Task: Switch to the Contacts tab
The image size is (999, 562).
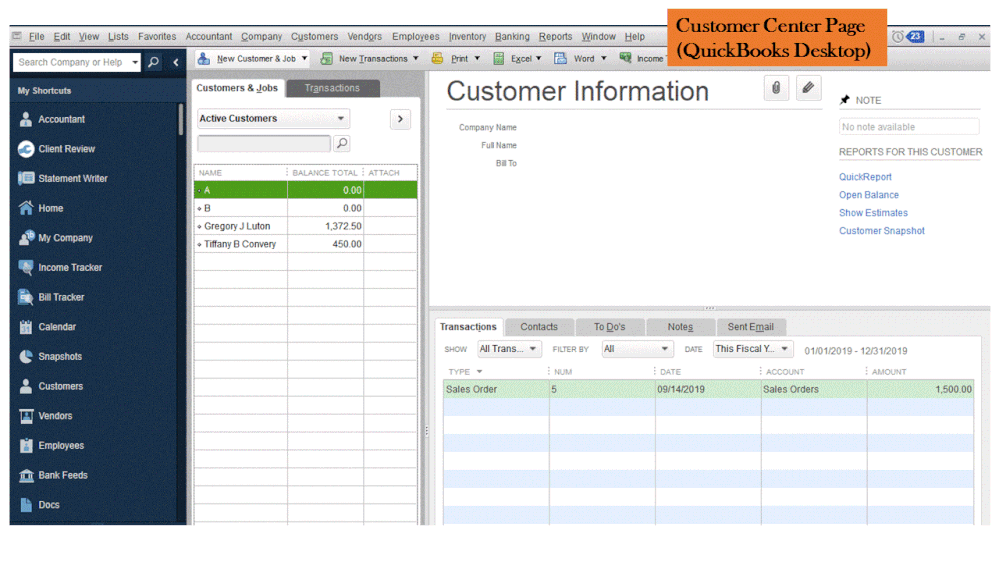Action: click(x=539, y=327)
